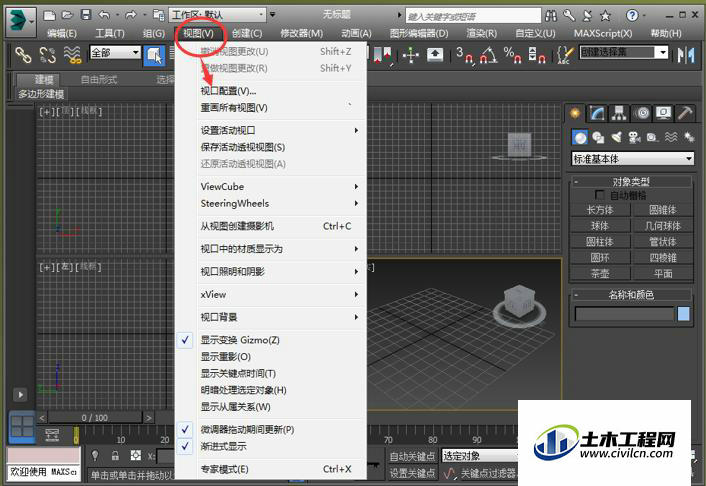The image size is (706, 486).
Task: Toggle the Angle Snap icon
Action: pos(489,55)
